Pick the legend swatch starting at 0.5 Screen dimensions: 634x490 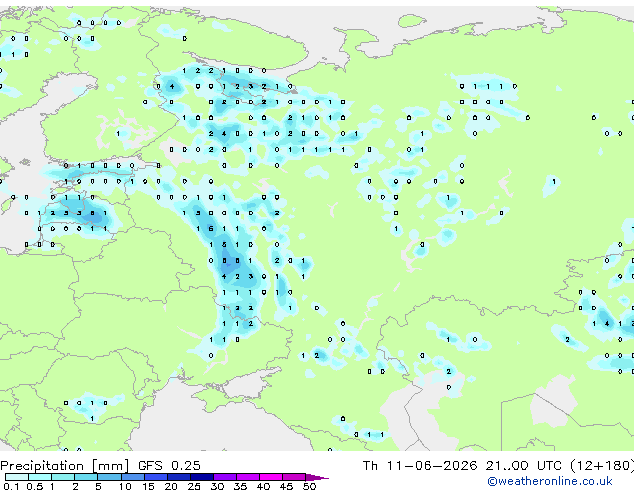40,477
